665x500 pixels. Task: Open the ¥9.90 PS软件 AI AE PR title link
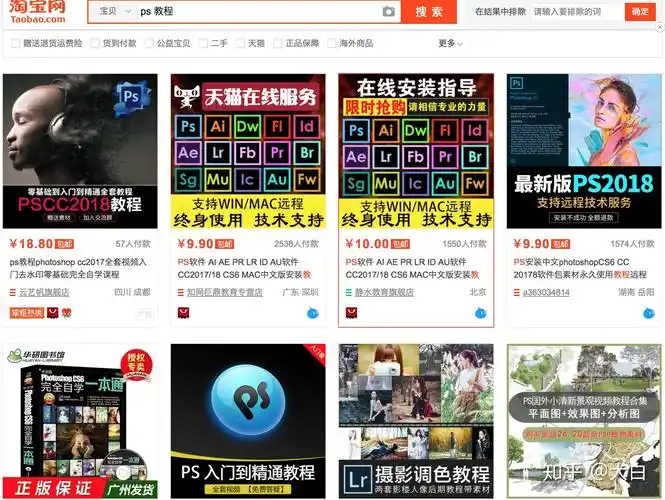pos(244,268)
